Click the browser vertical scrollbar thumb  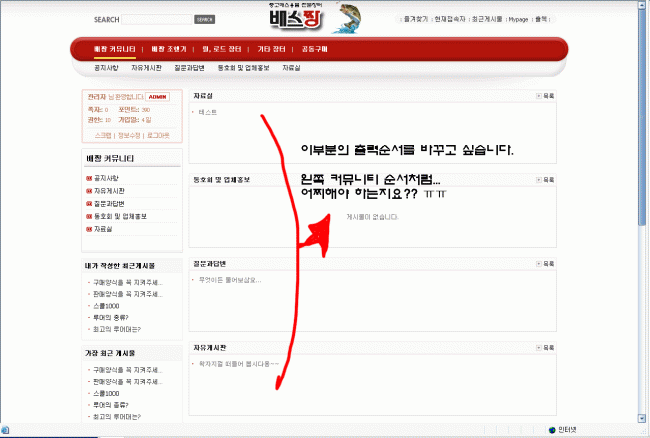coord(642,117)
